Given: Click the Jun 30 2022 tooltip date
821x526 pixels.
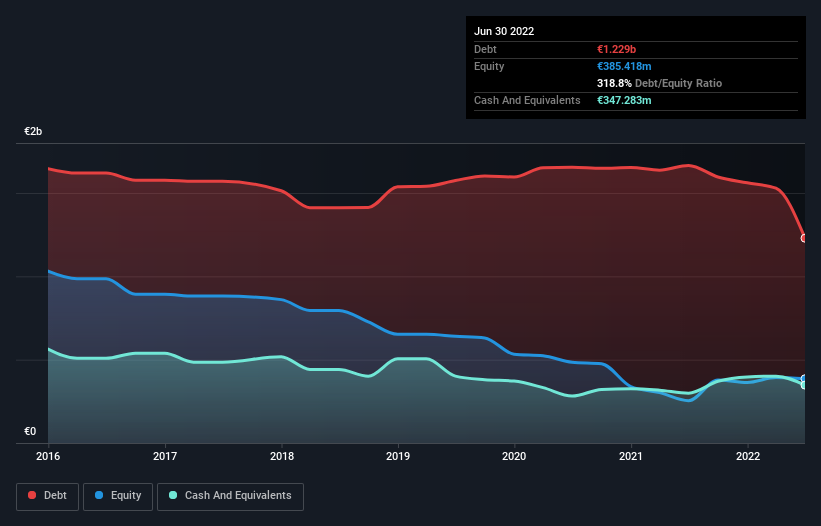Looking at the screenshot, I should (x=504, y=31).
